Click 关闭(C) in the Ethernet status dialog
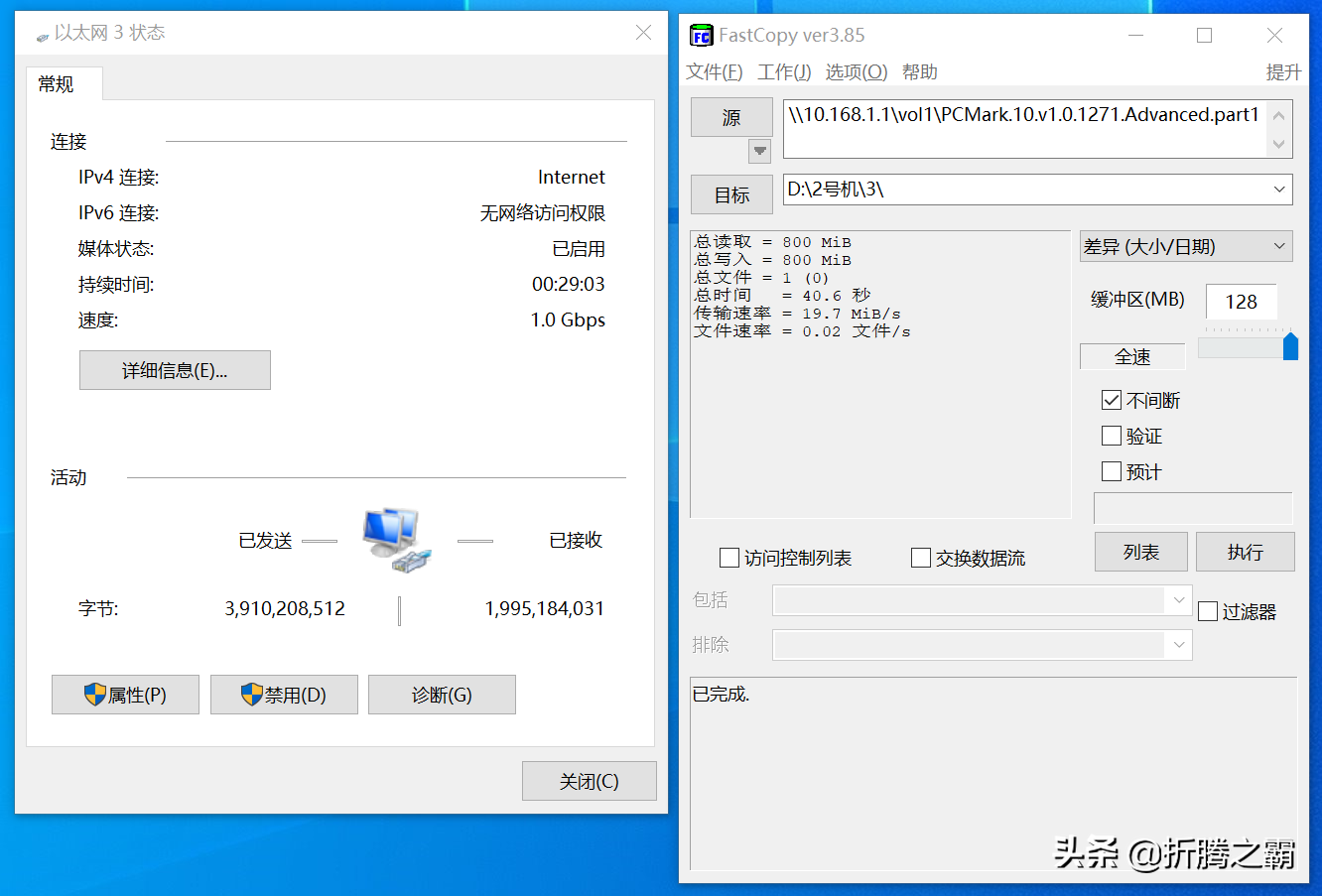The width and height of the screenshot is (1322, 896). [x=590, y=781]
